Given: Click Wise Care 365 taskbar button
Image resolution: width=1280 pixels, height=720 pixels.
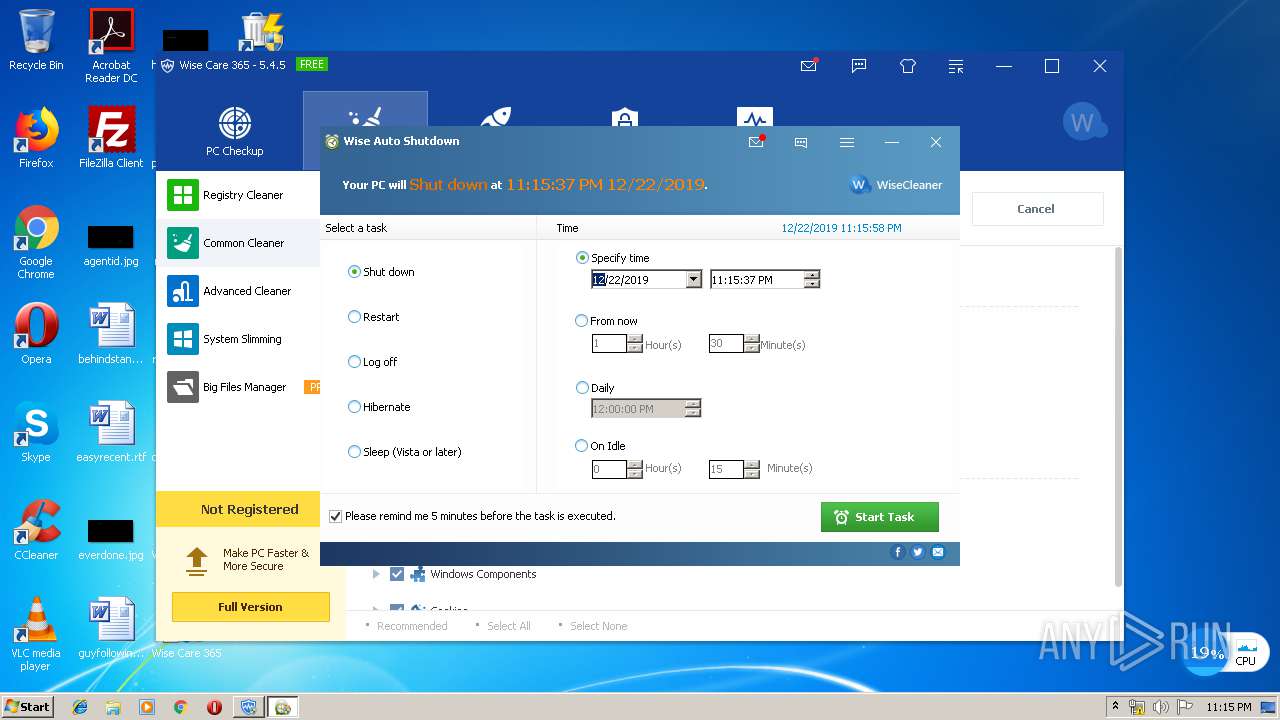Looking at the screenshot, I should pos(248,707).
